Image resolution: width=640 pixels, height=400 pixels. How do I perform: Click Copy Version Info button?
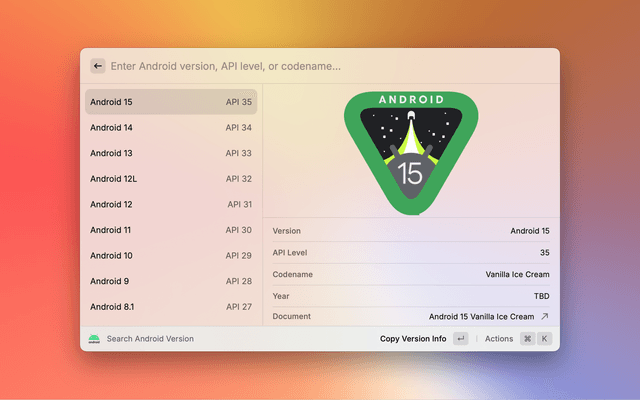pyautogui.click(x=413, y=339)
